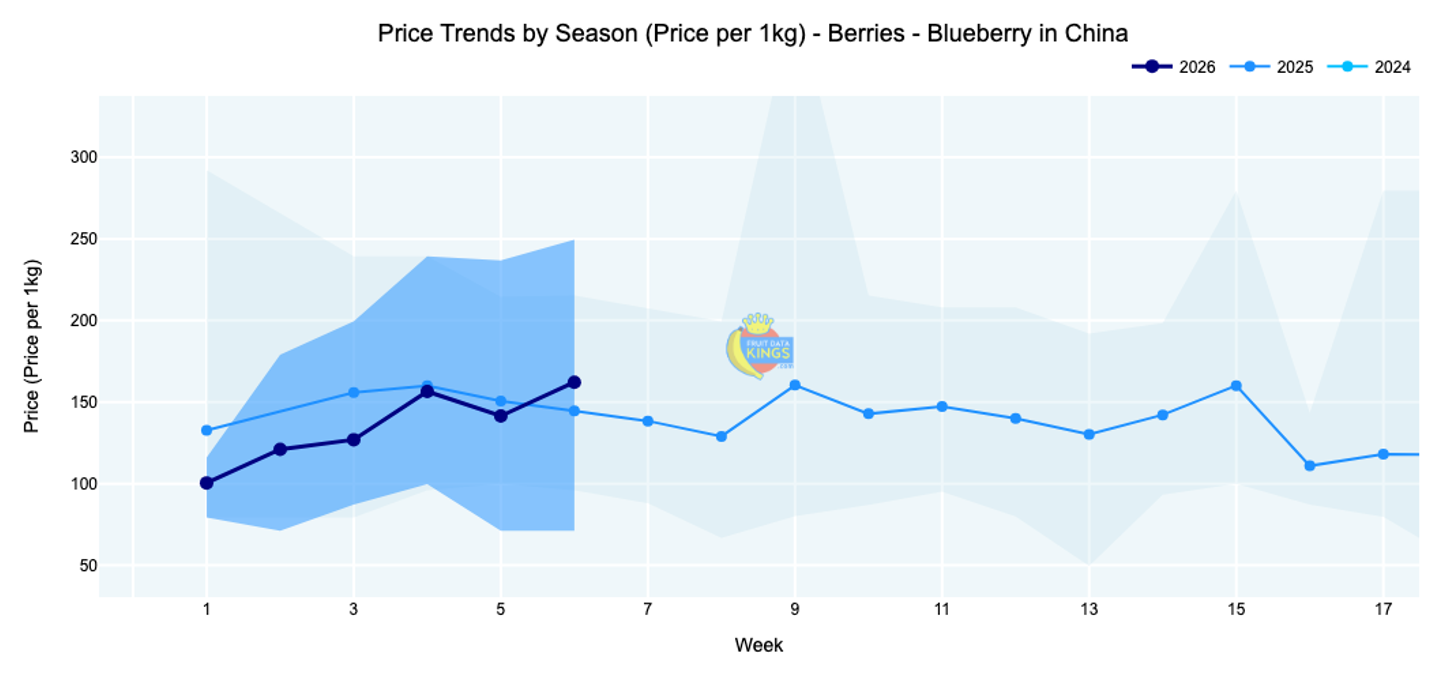The height and width of the screenshot is (674, 1443).
Task: Click the chart title text
Action: click(x=752, y=33)
